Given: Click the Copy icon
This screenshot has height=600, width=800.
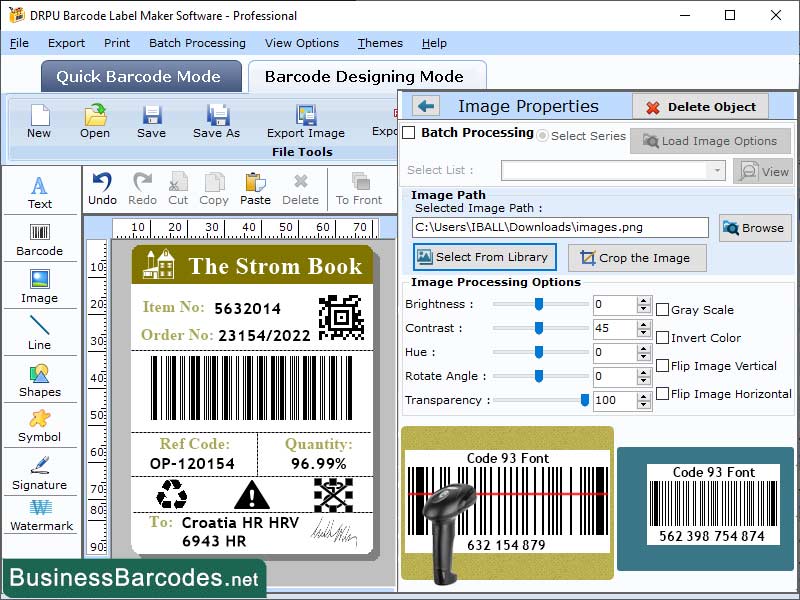Looking at the screenshot, I should coord(214,189).
